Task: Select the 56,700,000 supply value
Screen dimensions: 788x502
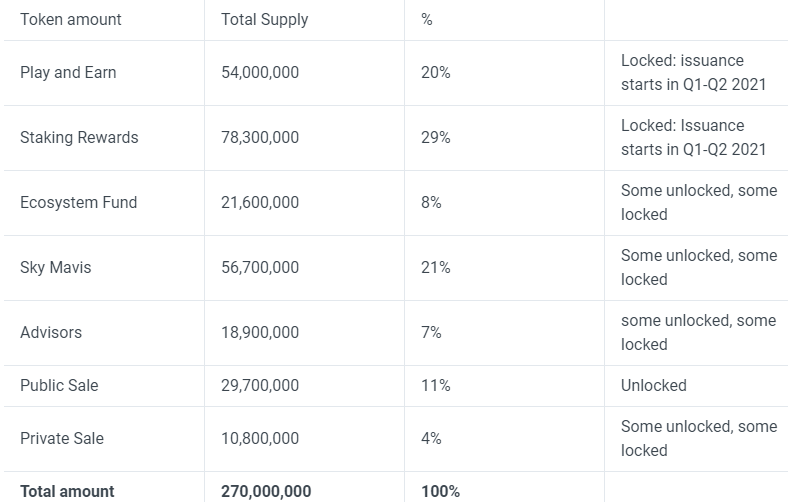Action: (x=260, y=267)
